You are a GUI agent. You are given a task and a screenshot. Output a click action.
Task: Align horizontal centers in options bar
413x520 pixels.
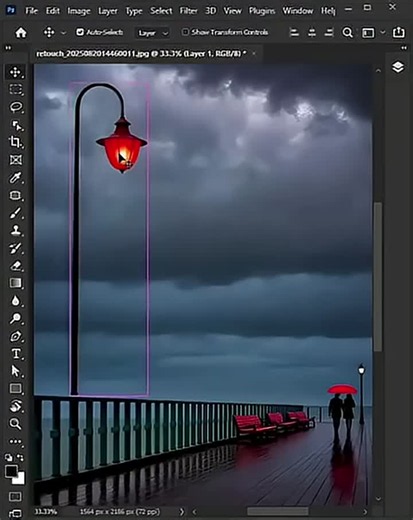point(312,32)
